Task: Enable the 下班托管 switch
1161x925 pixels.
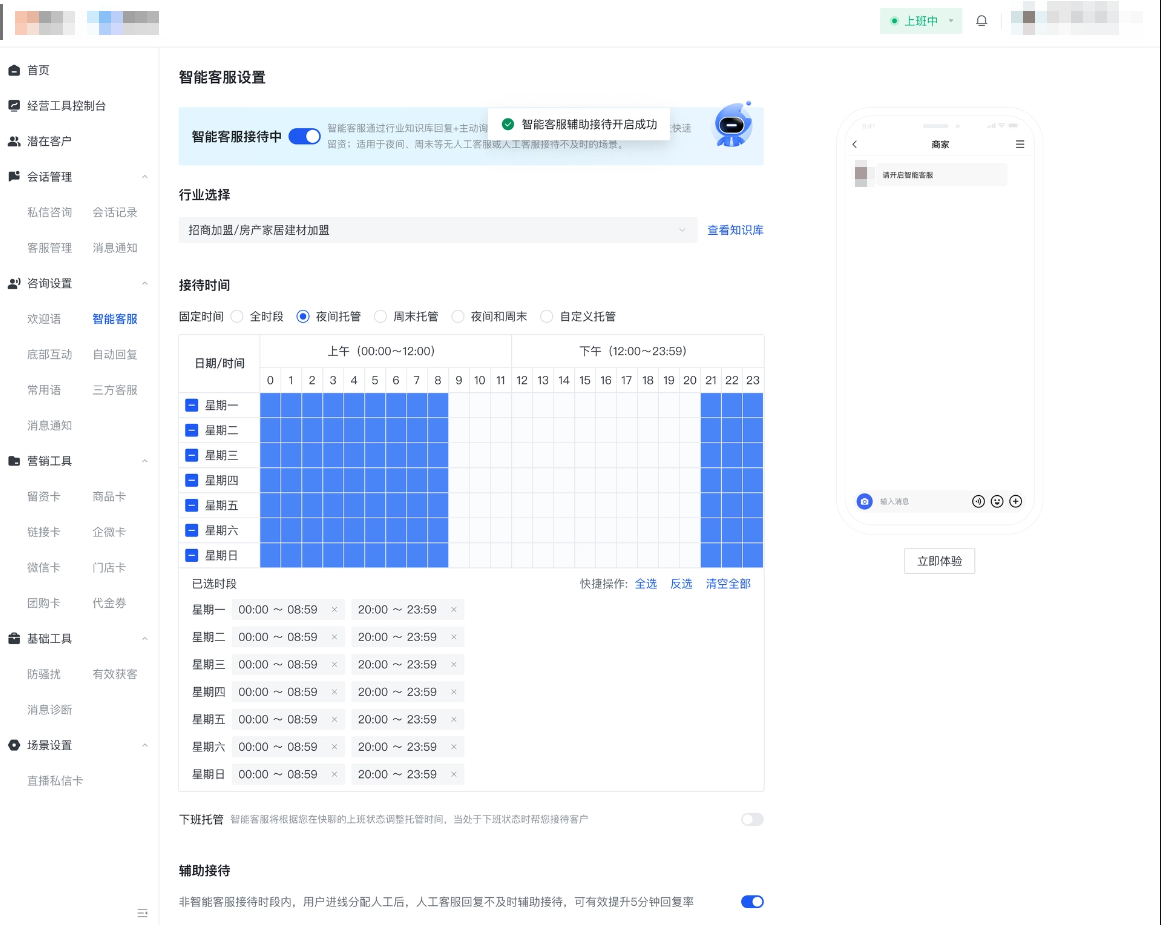Action: click(x=752, y=819)
